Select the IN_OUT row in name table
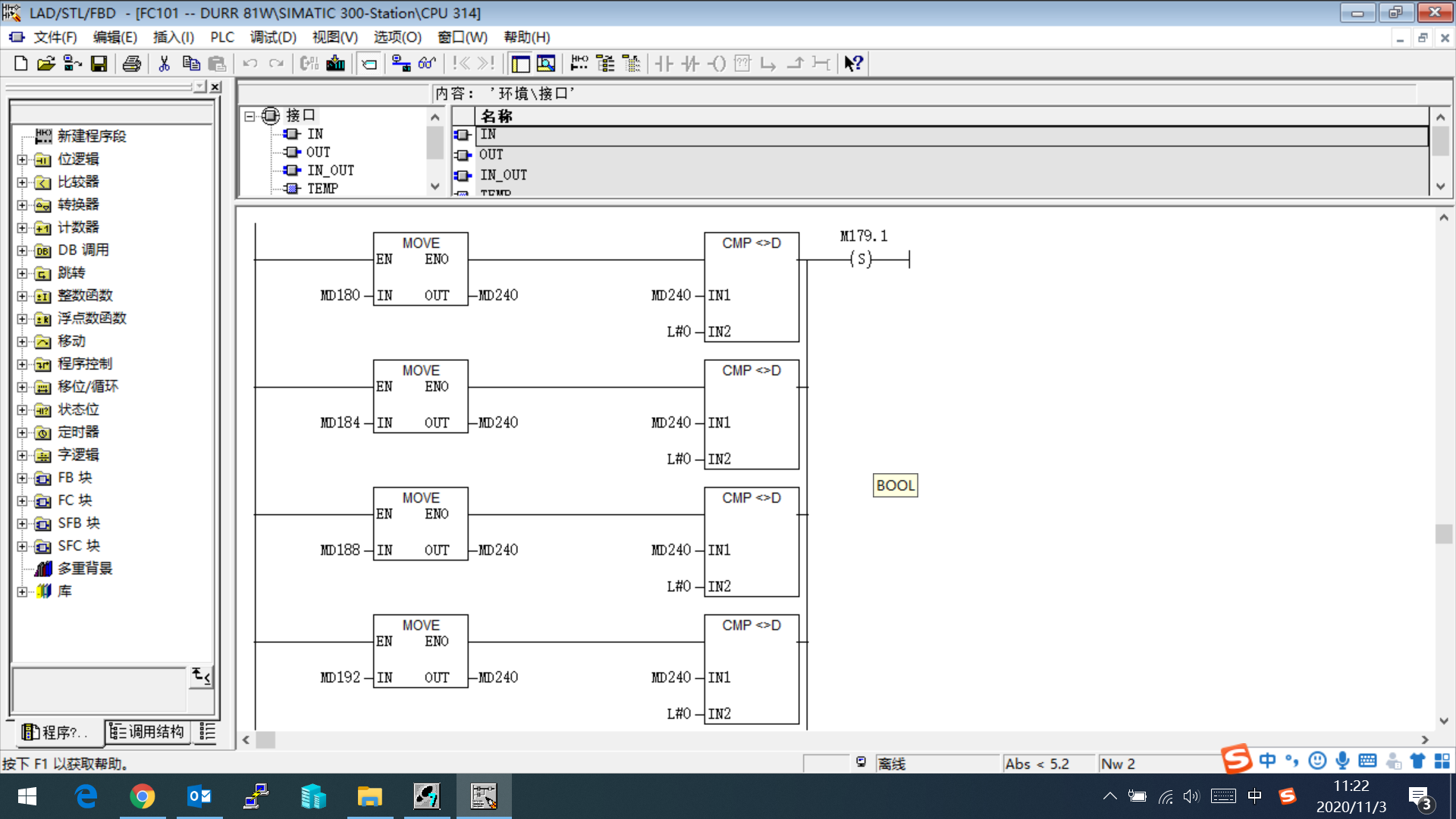The image size is (1456, 819). coord(504,175)
